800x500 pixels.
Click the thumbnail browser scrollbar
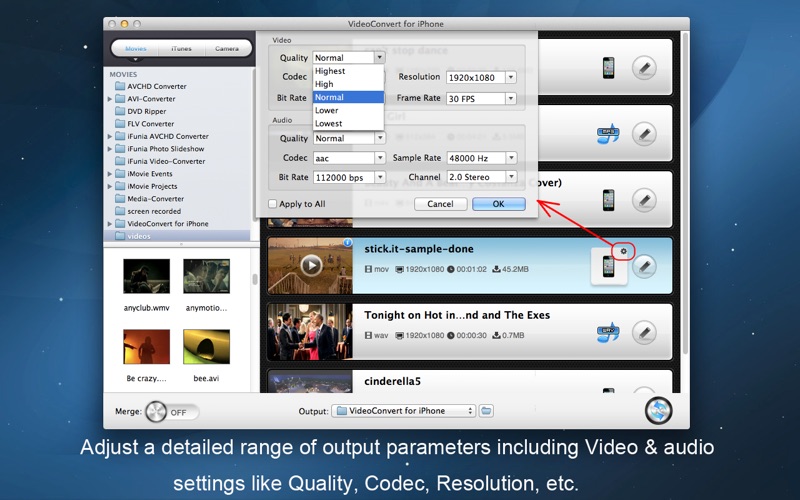(x=255, y=279)
